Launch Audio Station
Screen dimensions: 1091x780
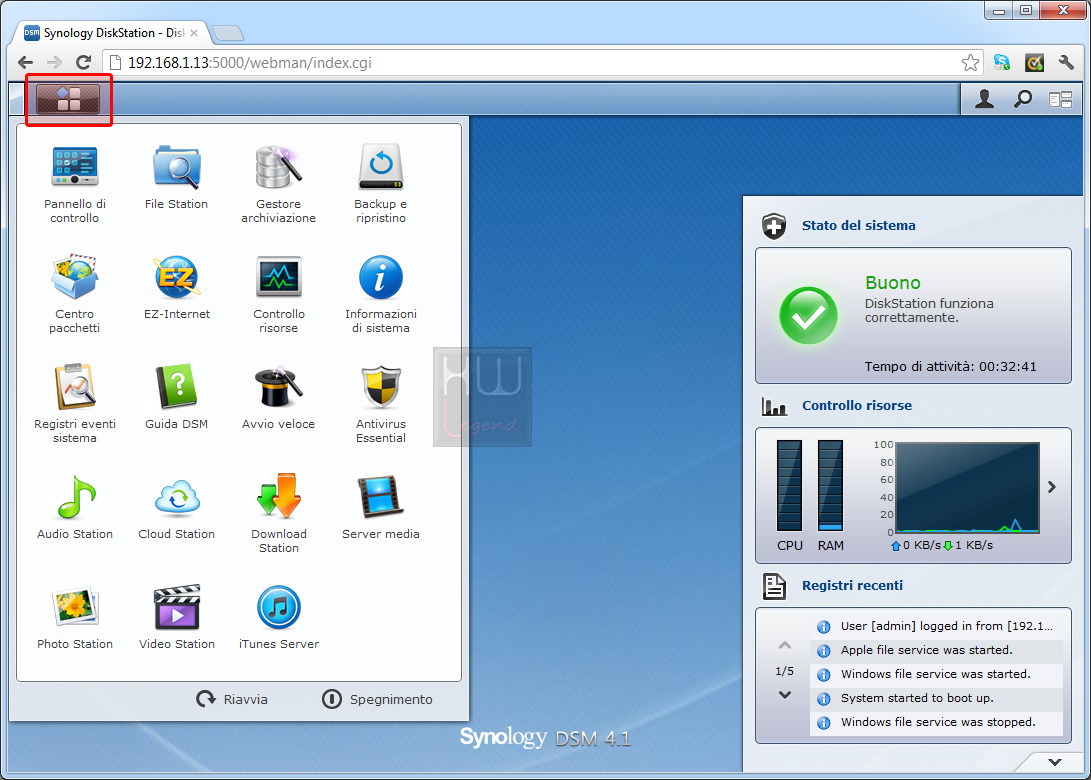point(74,507)
